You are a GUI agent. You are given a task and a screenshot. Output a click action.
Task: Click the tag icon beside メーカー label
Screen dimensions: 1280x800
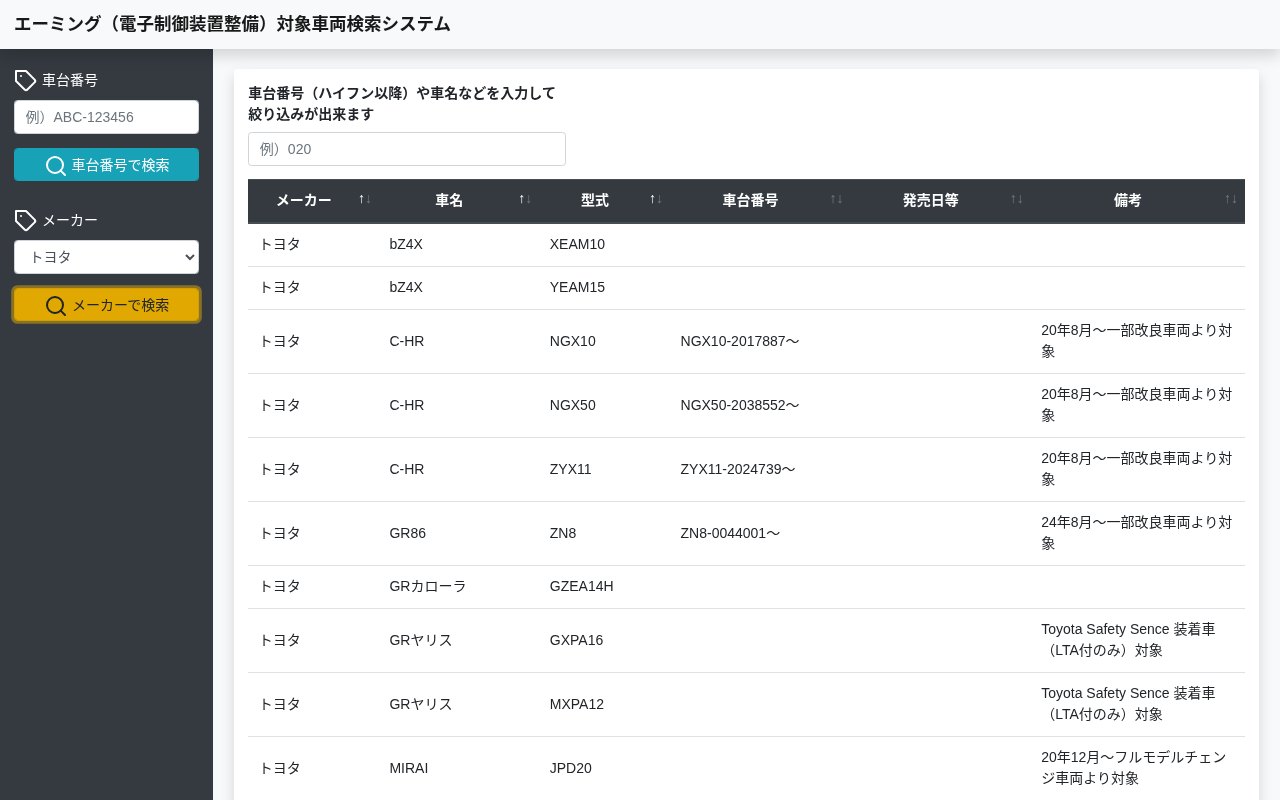click(25, 220)
